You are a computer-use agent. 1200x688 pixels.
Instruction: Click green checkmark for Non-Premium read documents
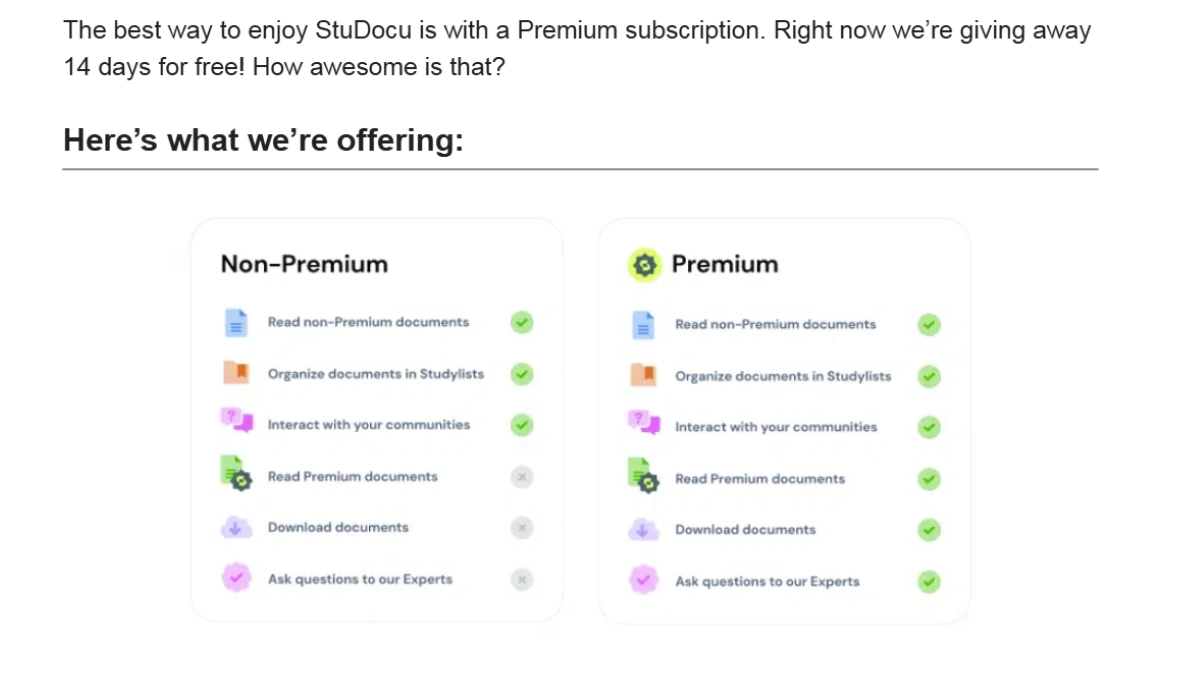(522, 322)
